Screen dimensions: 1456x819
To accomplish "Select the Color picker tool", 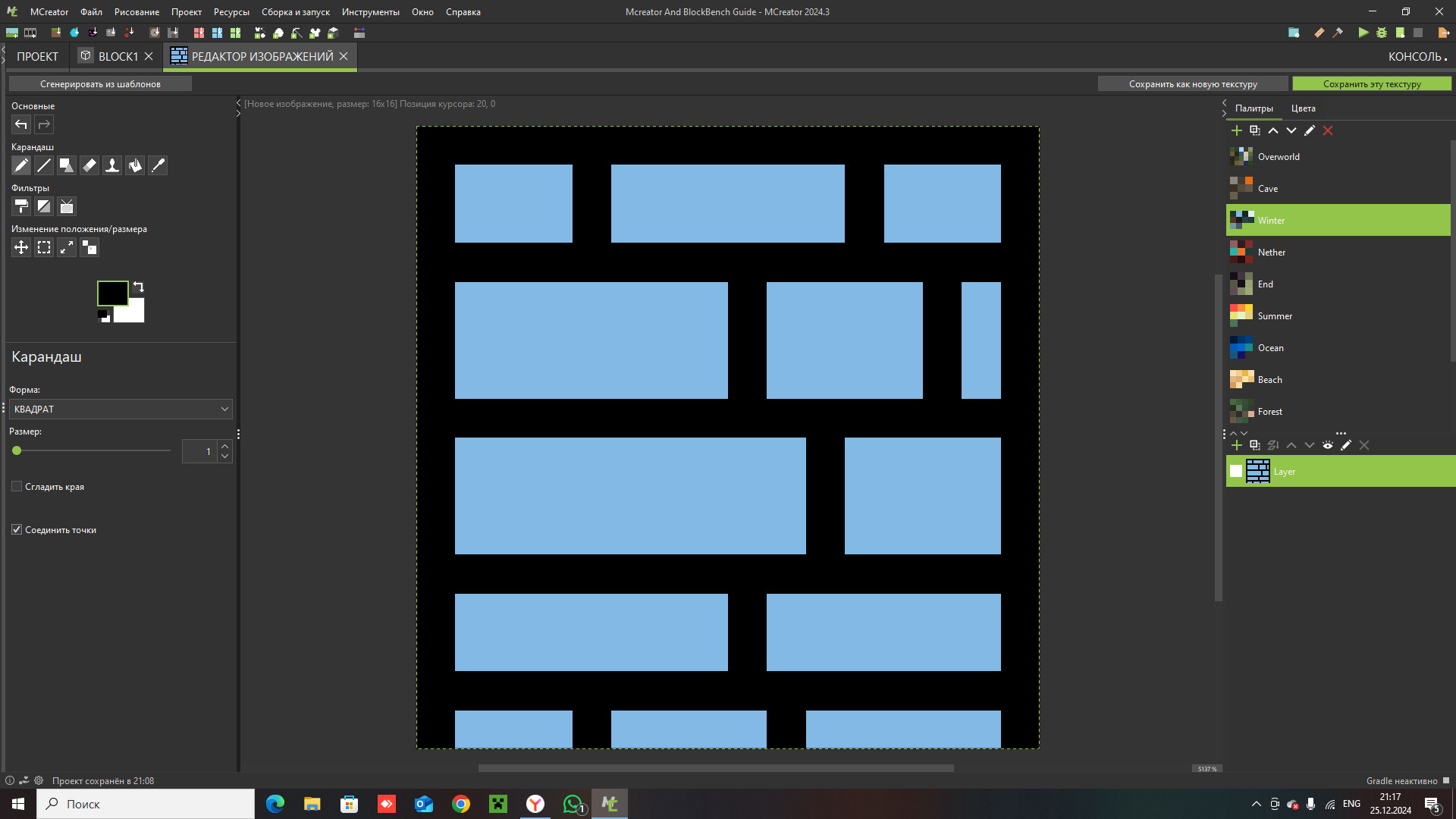I will tap(157, 165).
